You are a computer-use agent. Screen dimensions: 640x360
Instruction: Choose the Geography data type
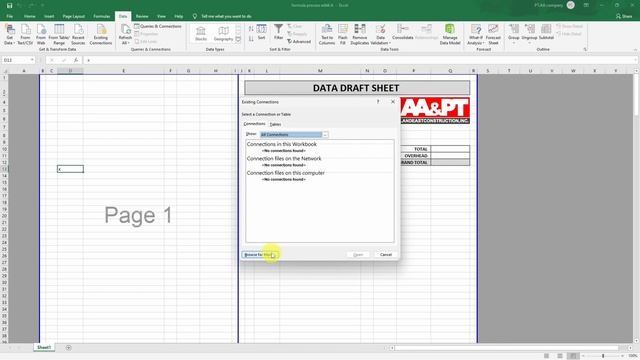coord(223,34)
